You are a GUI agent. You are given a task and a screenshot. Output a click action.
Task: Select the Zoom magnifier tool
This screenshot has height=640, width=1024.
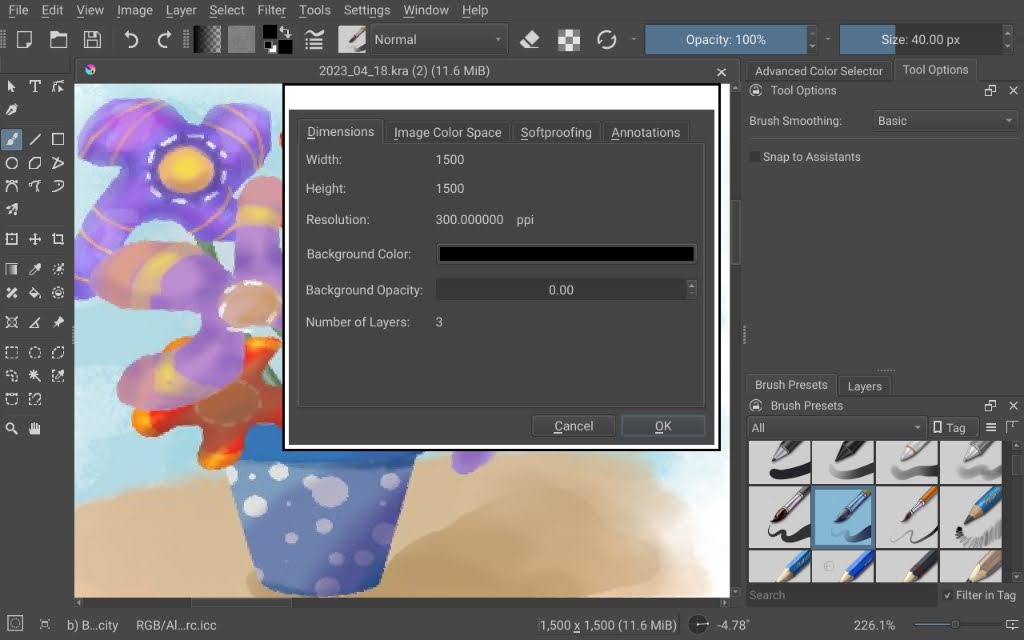(x=12, y=428)
